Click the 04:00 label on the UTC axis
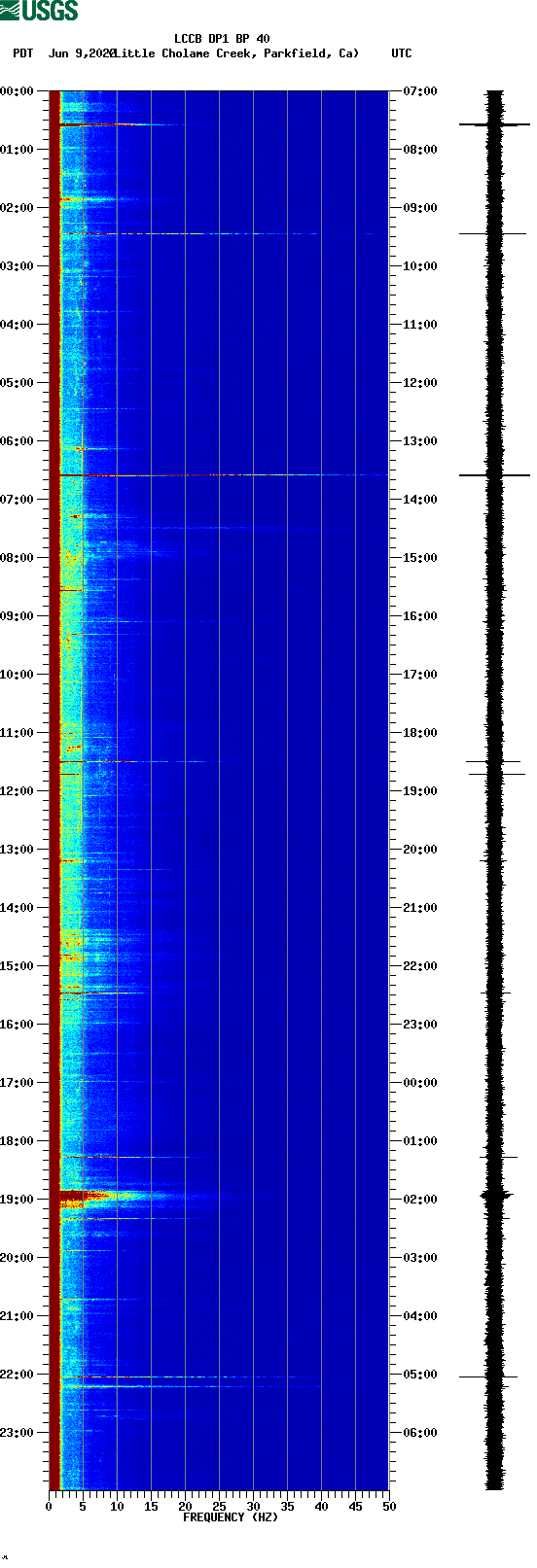Viewport: 537px width, 1568px height. [420, 1316]
